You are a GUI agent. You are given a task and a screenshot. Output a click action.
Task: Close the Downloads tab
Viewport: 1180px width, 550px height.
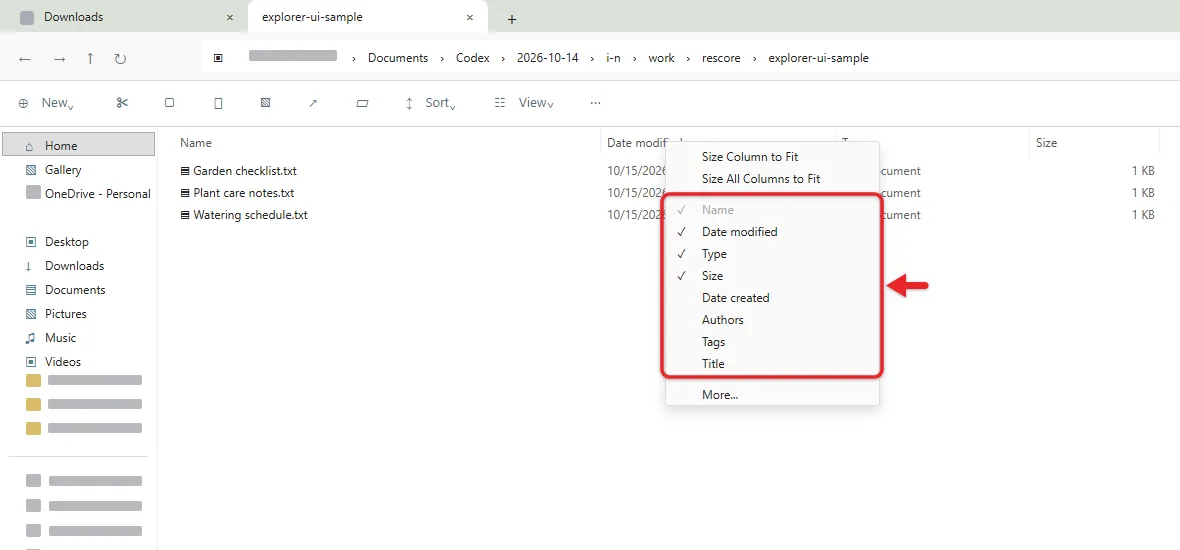[230, 17]
